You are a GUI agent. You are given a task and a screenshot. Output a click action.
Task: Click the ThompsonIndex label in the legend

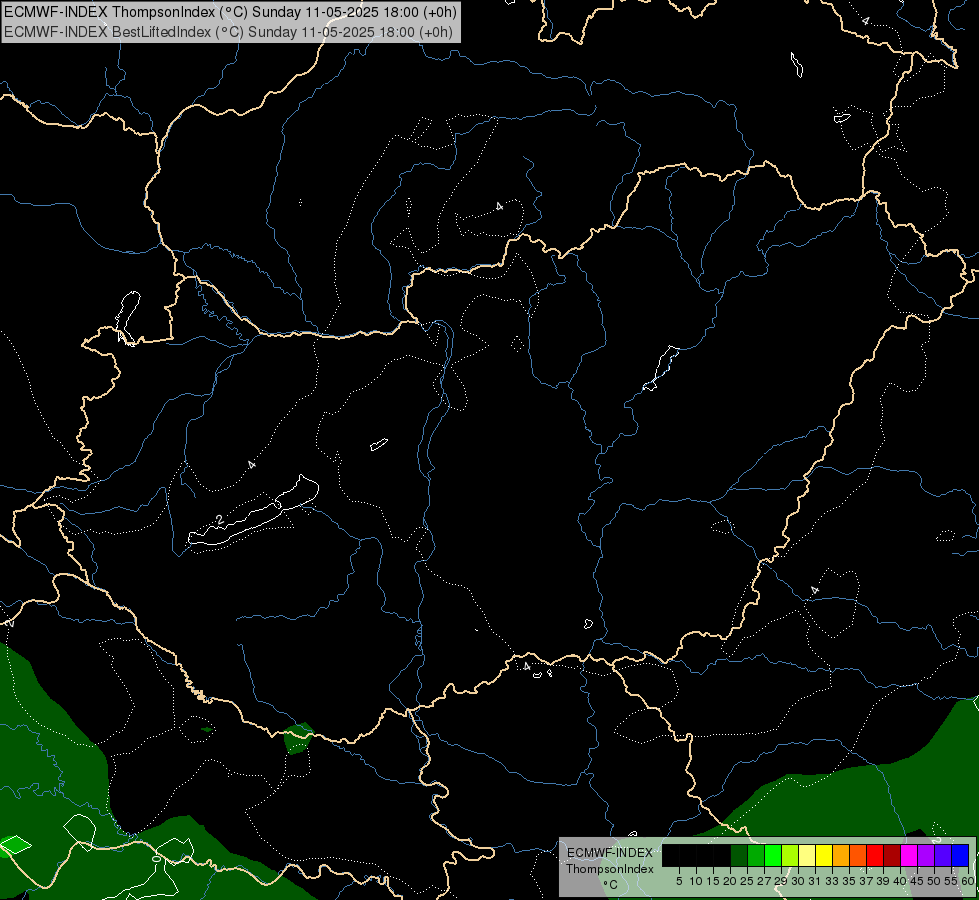[x=610, y=869]
